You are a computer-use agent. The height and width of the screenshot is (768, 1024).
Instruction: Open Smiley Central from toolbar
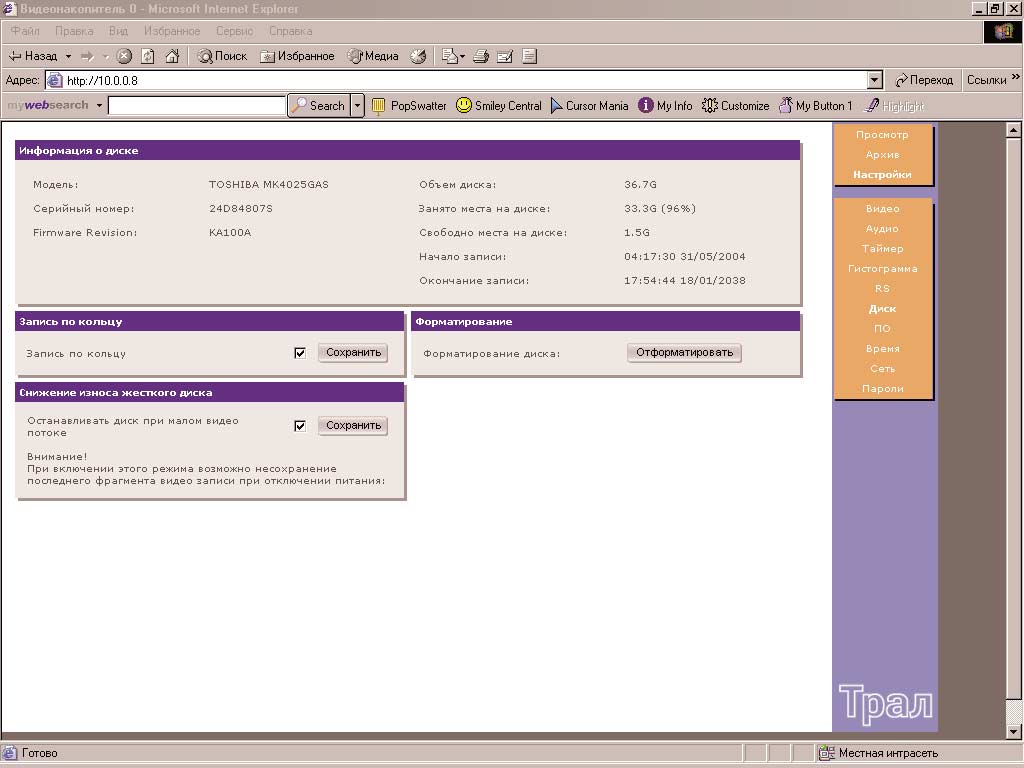pos(498,105)
